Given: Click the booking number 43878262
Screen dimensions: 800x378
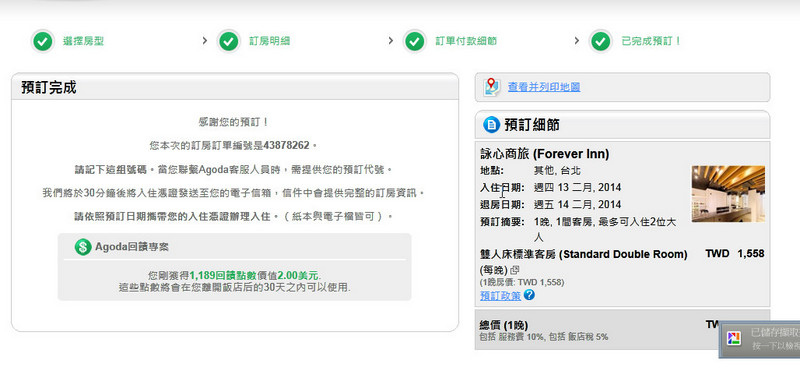Looking at the screenshot, I should (287, 145).
